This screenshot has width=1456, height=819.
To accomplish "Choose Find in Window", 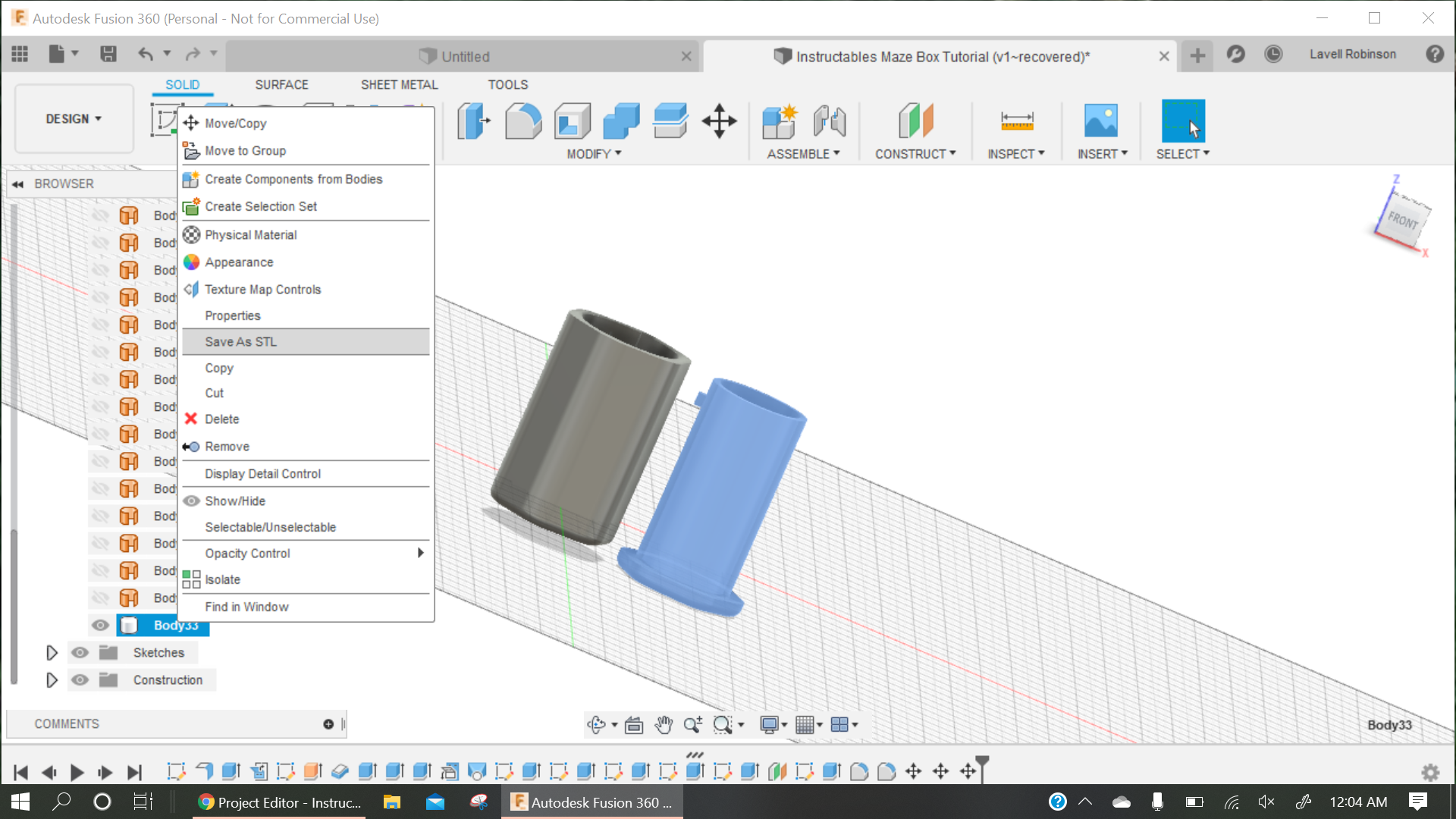I will [x=306, y=607].
